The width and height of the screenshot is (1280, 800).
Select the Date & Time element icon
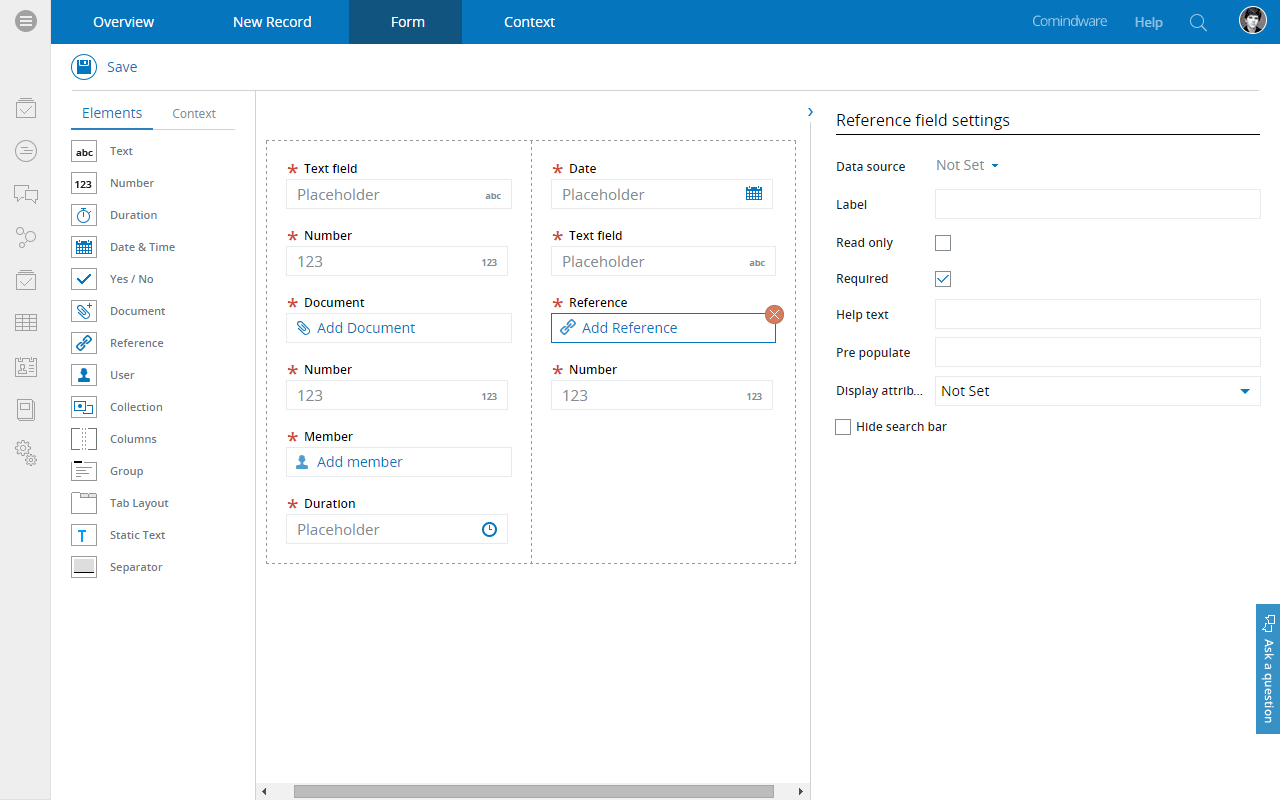(x=84, y=247)
